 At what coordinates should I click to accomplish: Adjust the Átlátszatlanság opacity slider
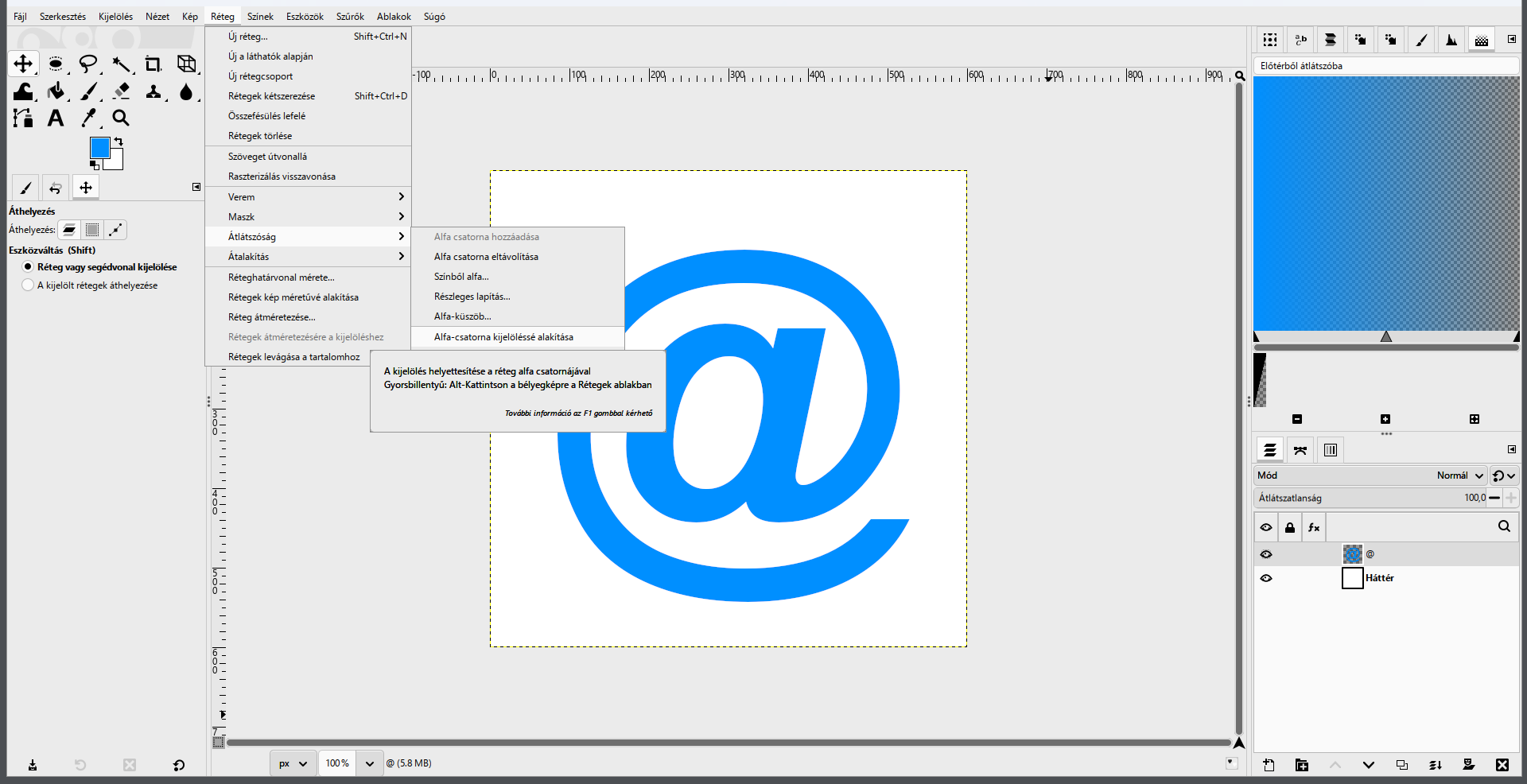[x=1370, y=498]
